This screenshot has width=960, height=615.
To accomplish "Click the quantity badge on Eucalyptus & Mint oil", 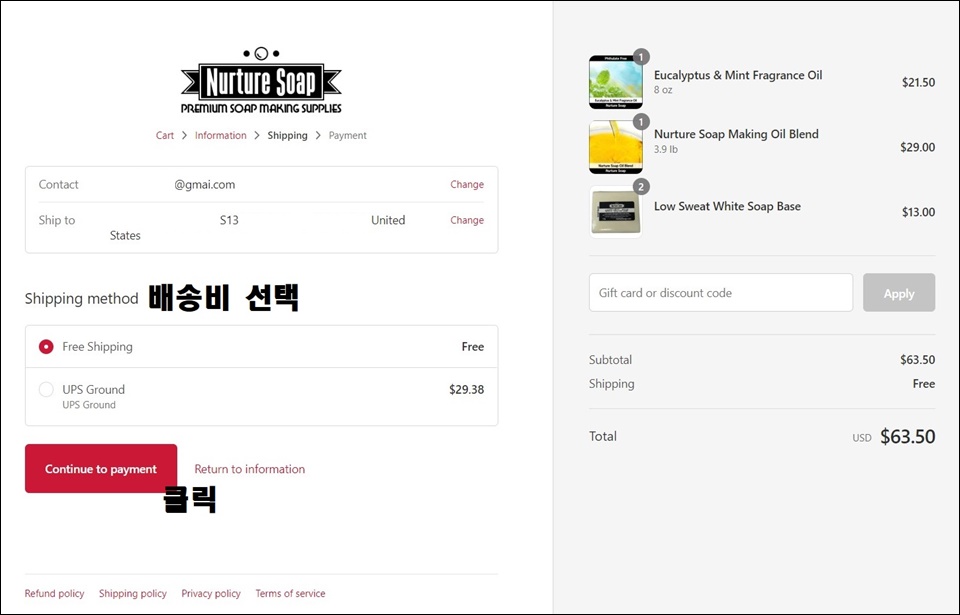I will coord(641,57).
